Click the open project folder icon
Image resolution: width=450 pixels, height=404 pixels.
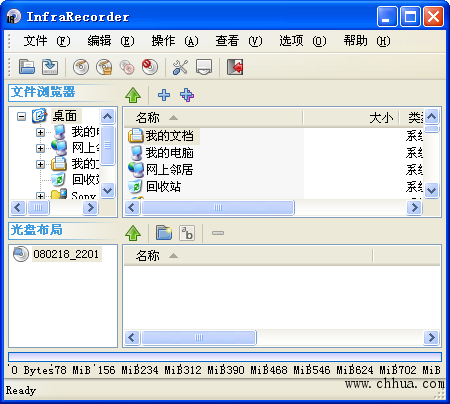pos(27,67)
